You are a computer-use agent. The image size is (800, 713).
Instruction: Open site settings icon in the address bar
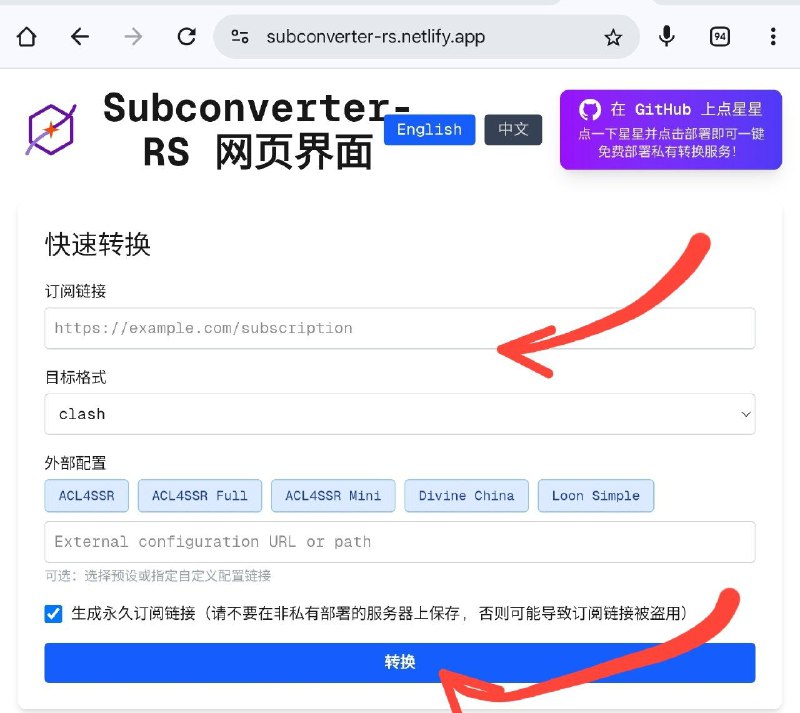(x=240, y=37)
